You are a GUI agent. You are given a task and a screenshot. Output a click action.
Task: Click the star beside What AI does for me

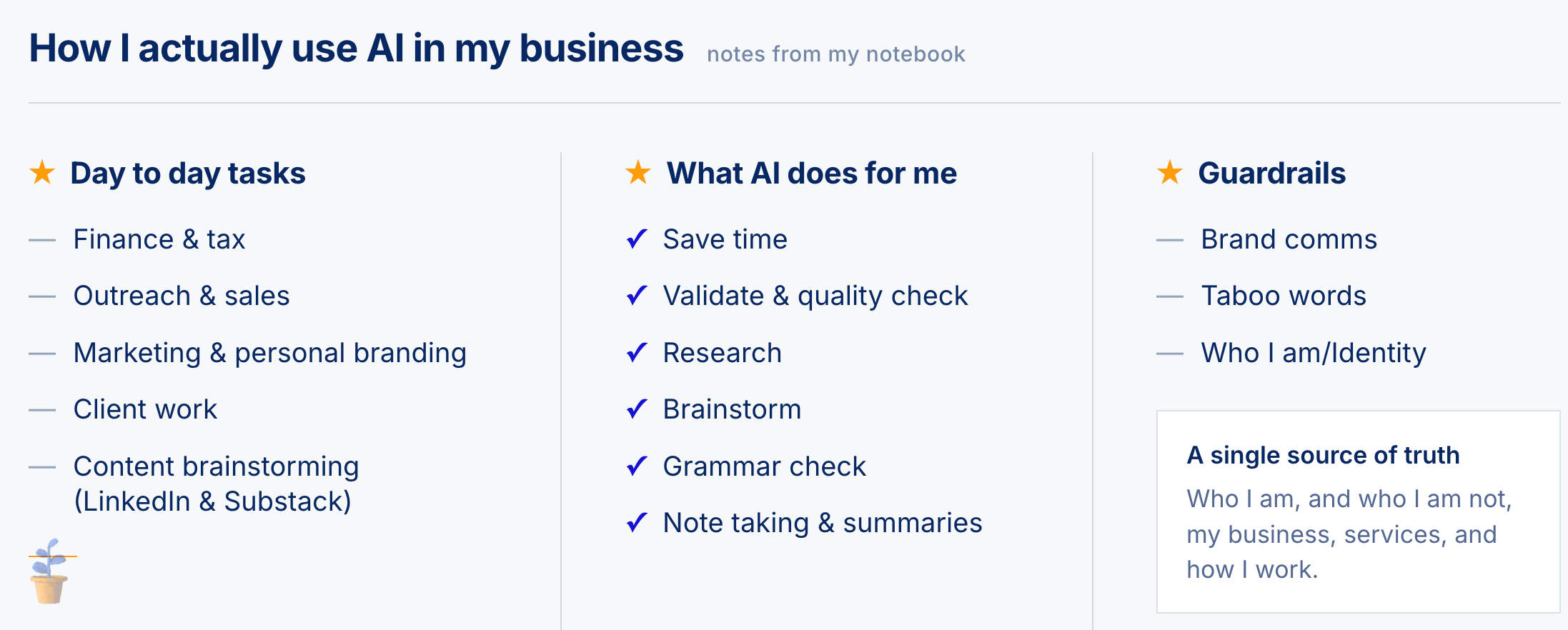638,172
